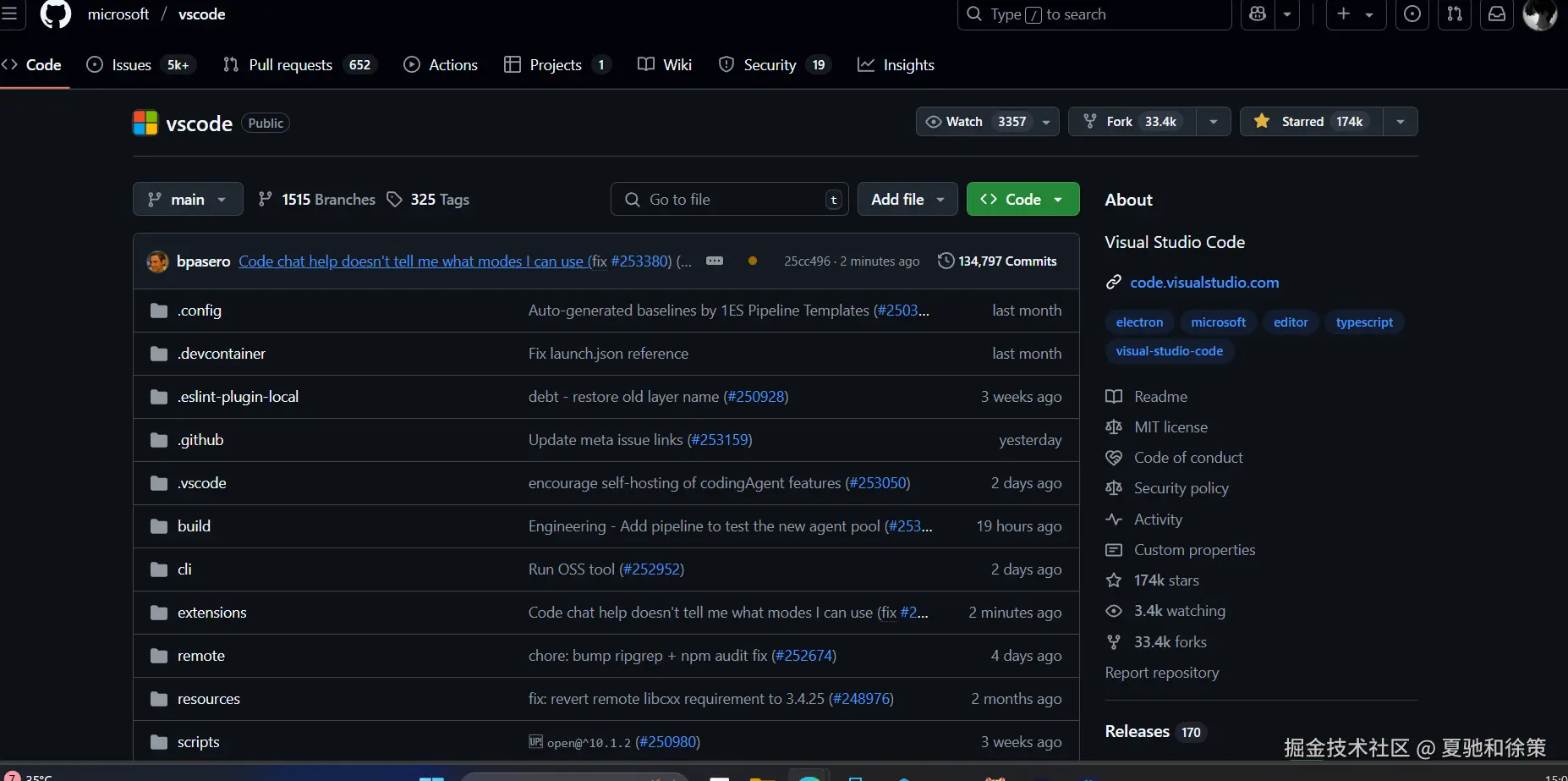Open the 134,797 Commits history
Screen dimensions: 1568x781
point(997,261)
